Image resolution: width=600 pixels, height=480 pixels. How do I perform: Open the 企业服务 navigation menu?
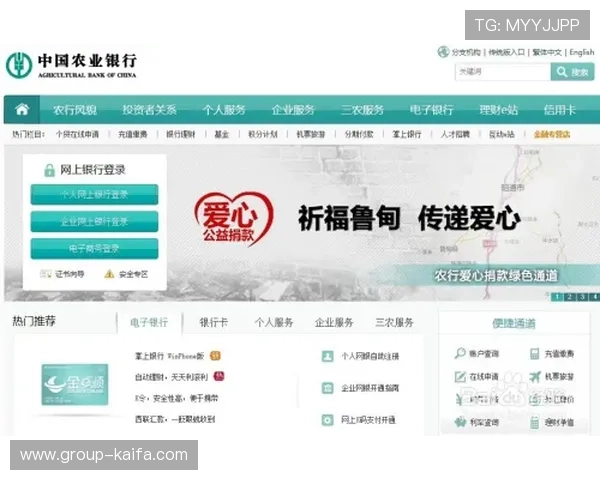tap(293, 110)
